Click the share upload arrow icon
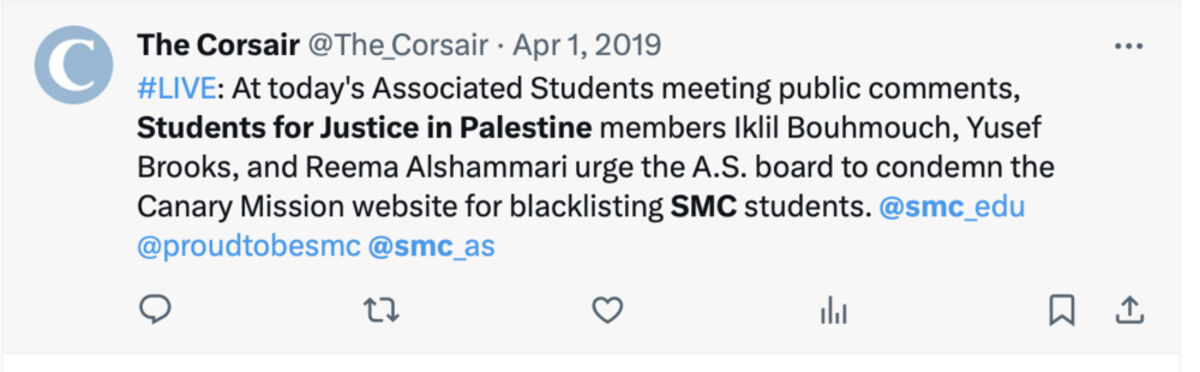The image size is (1200, 372). 1129,311
